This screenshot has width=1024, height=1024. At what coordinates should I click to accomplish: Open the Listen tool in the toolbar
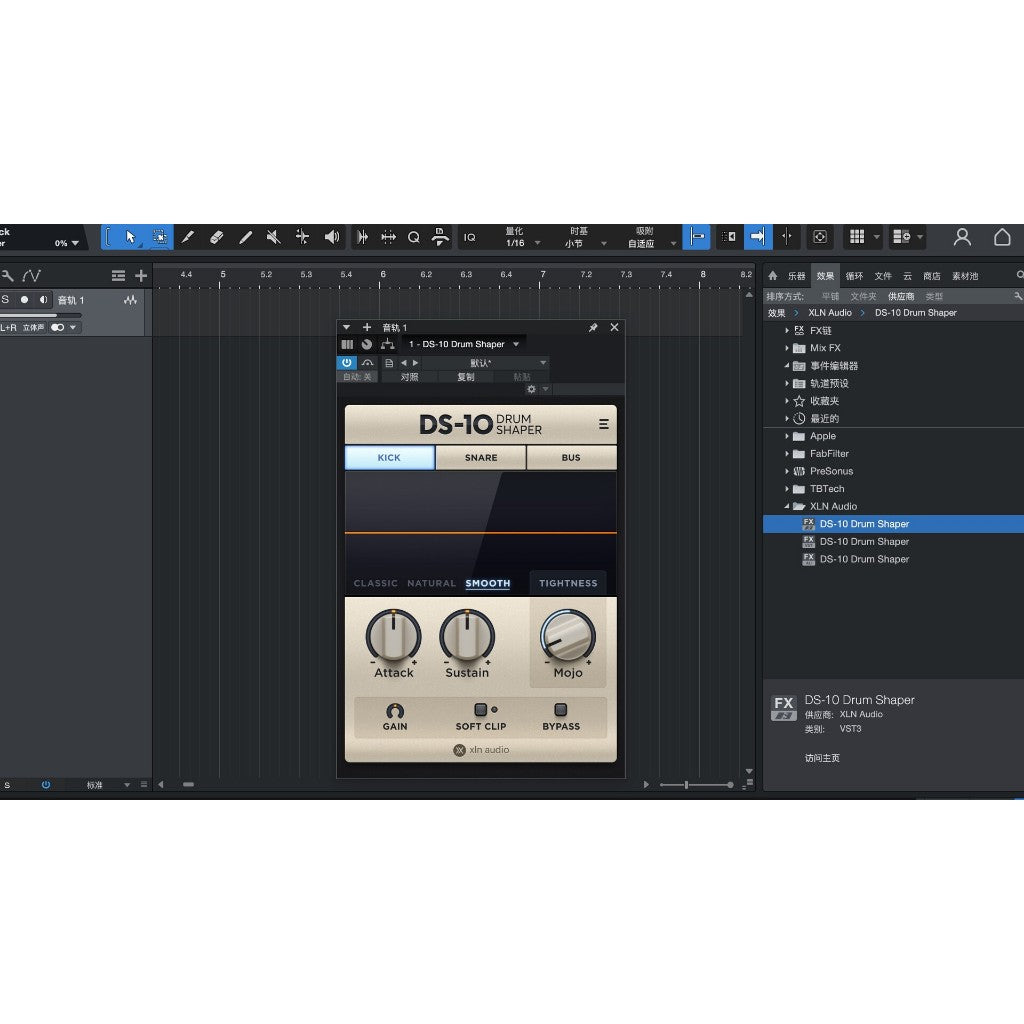pyautogui.click(x=330, y=237)
